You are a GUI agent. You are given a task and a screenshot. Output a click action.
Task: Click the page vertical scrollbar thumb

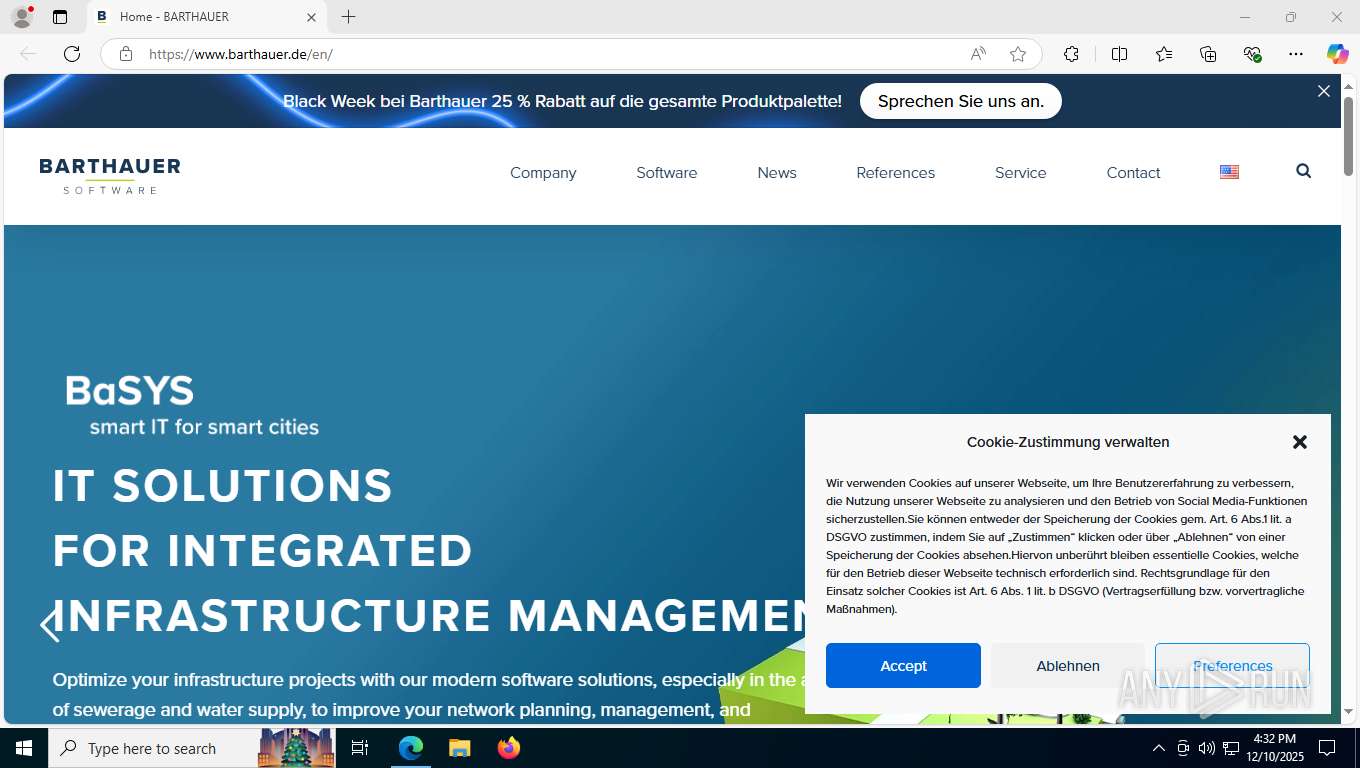1348,136
